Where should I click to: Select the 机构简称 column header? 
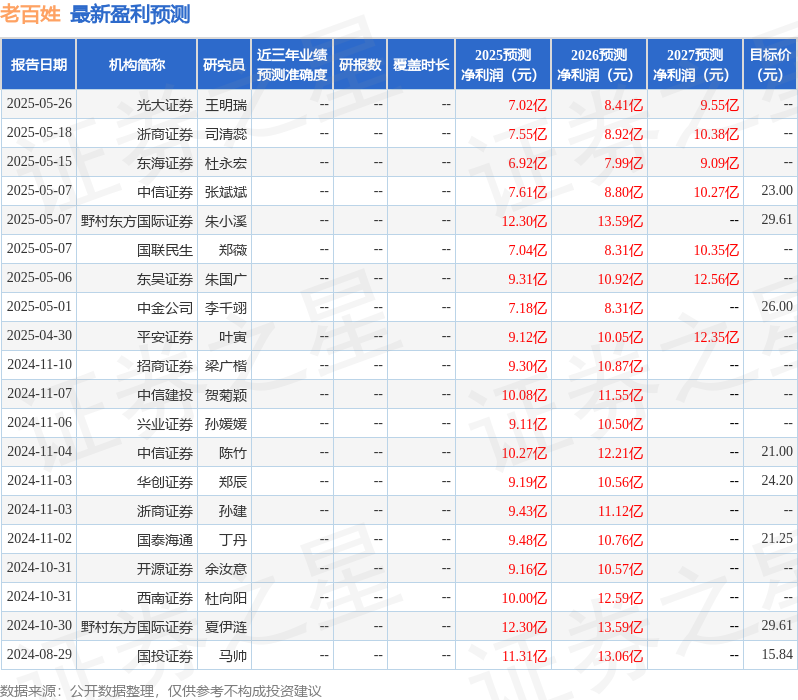(136, 65)
